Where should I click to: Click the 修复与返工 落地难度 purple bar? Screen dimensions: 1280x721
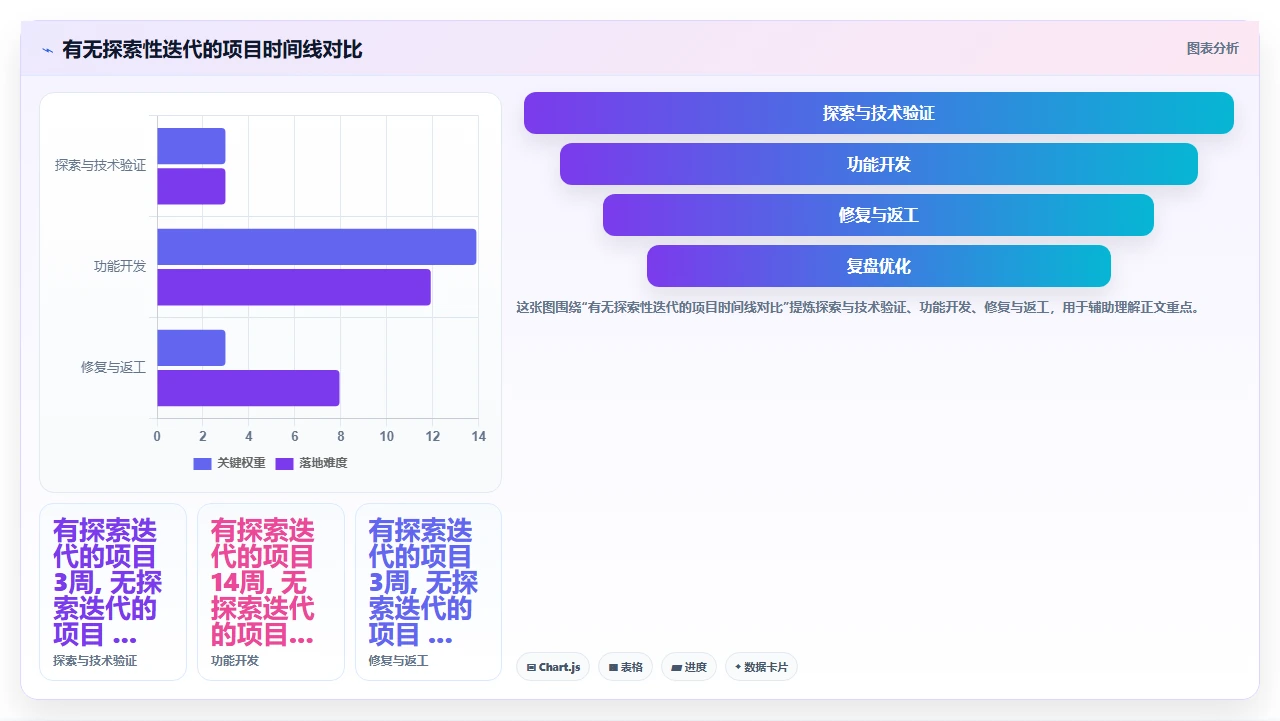click(x=248, y=388)
